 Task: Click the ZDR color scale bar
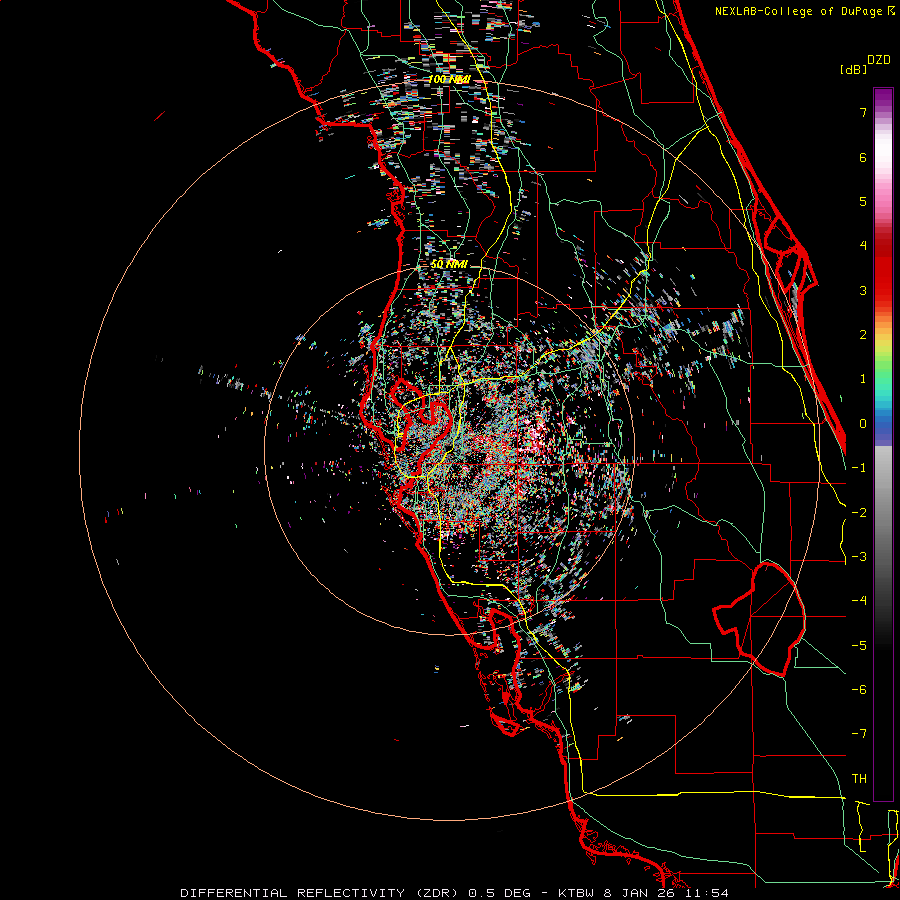(x=883, y=444)
